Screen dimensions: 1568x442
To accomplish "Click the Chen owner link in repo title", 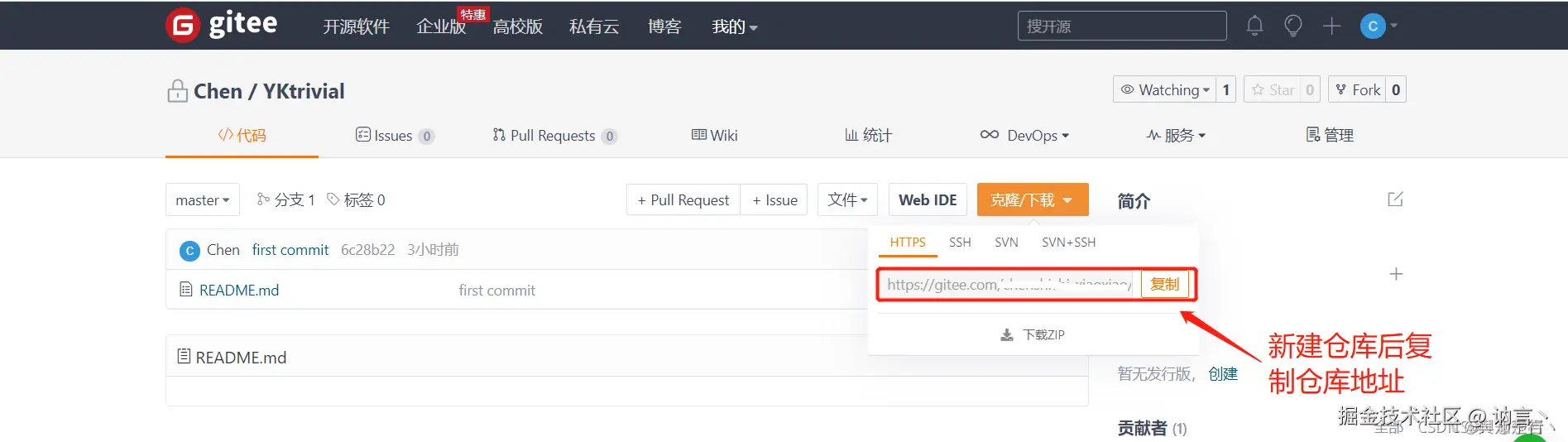I will pos(218,91).
